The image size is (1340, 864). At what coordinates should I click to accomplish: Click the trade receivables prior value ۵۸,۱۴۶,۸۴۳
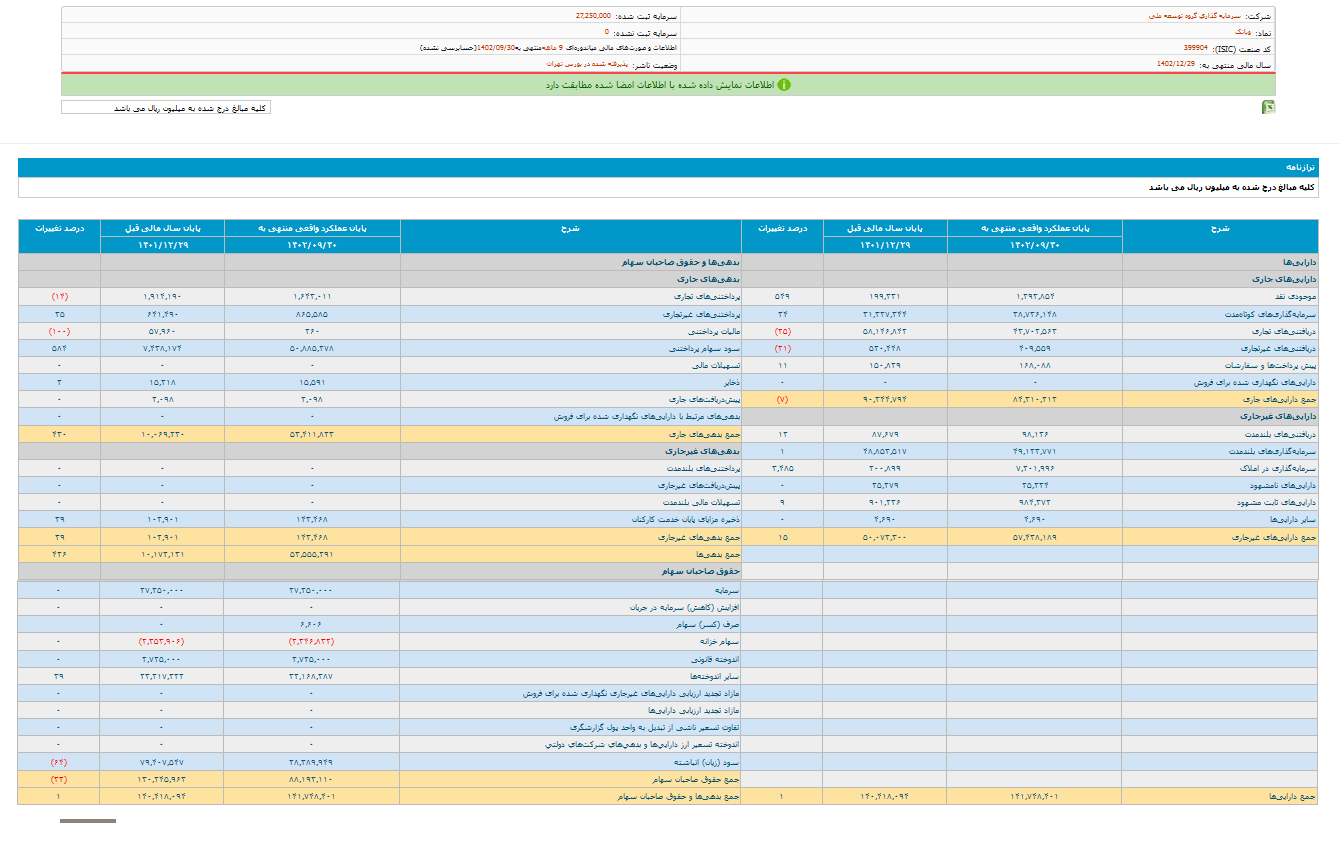click(885, 331)
